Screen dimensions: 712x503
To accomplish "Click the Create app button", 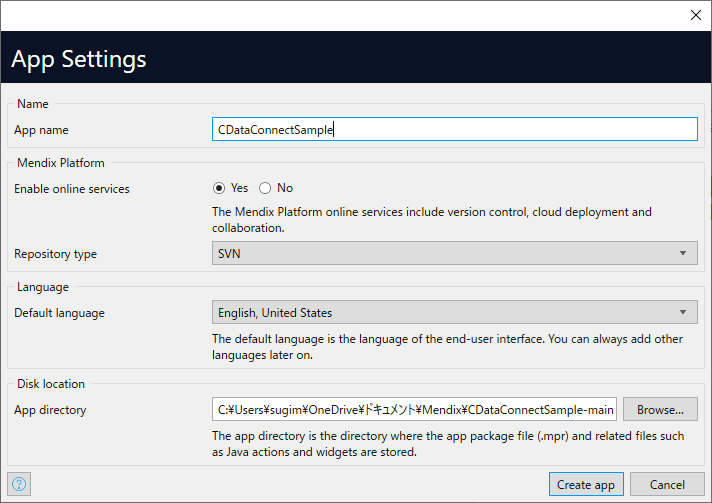I will tap(586, 485).
